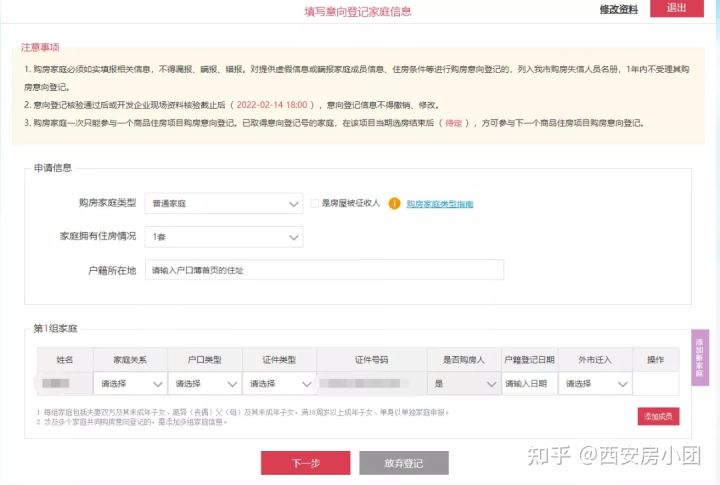Click the 操作 column header
Screen dimensions: 720x485
coord(656,360)
